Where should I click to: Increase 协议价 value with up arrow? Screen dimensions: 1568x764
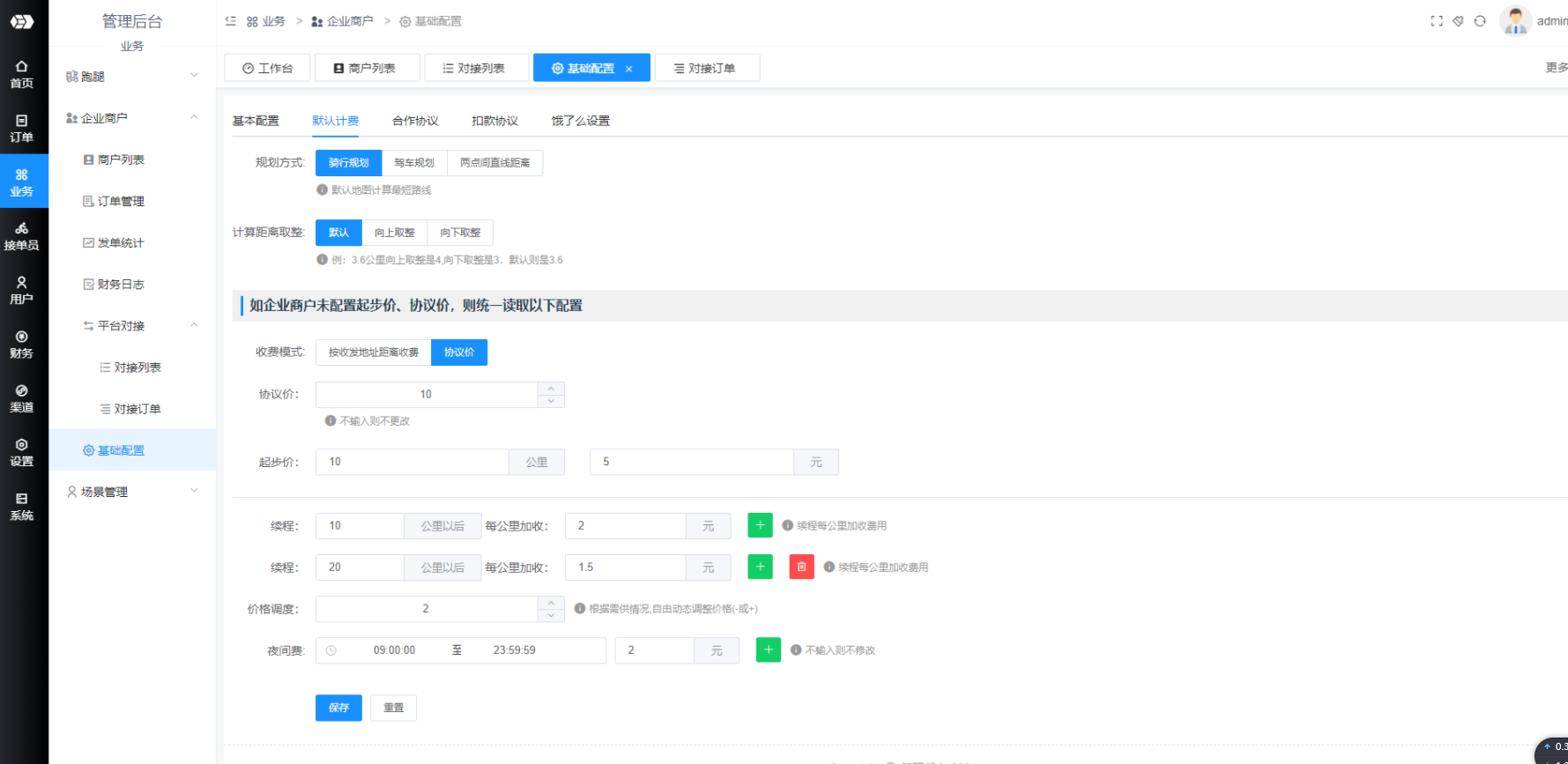coord(551,389)
